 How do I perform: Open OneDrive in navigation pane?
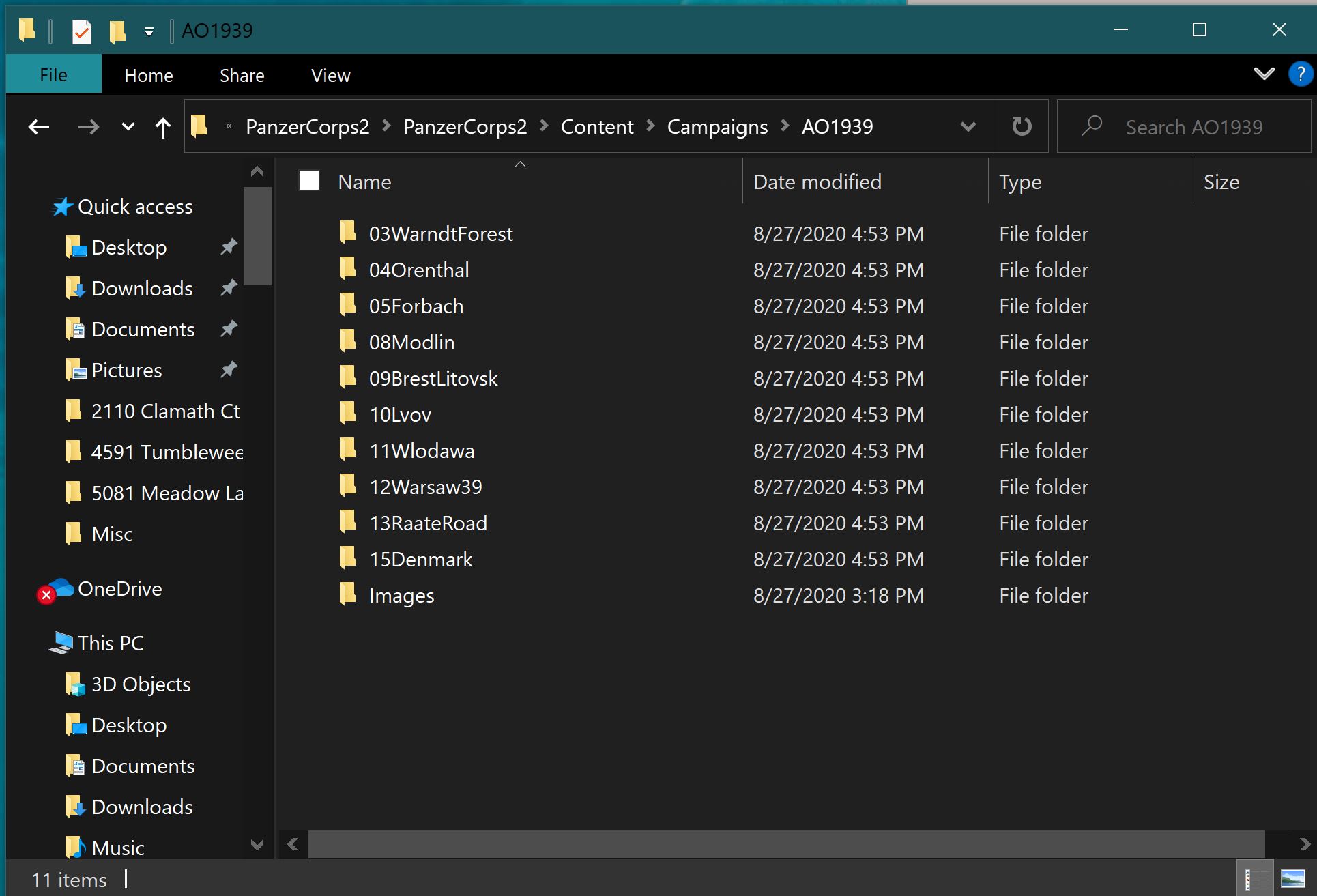pos(120,589)
